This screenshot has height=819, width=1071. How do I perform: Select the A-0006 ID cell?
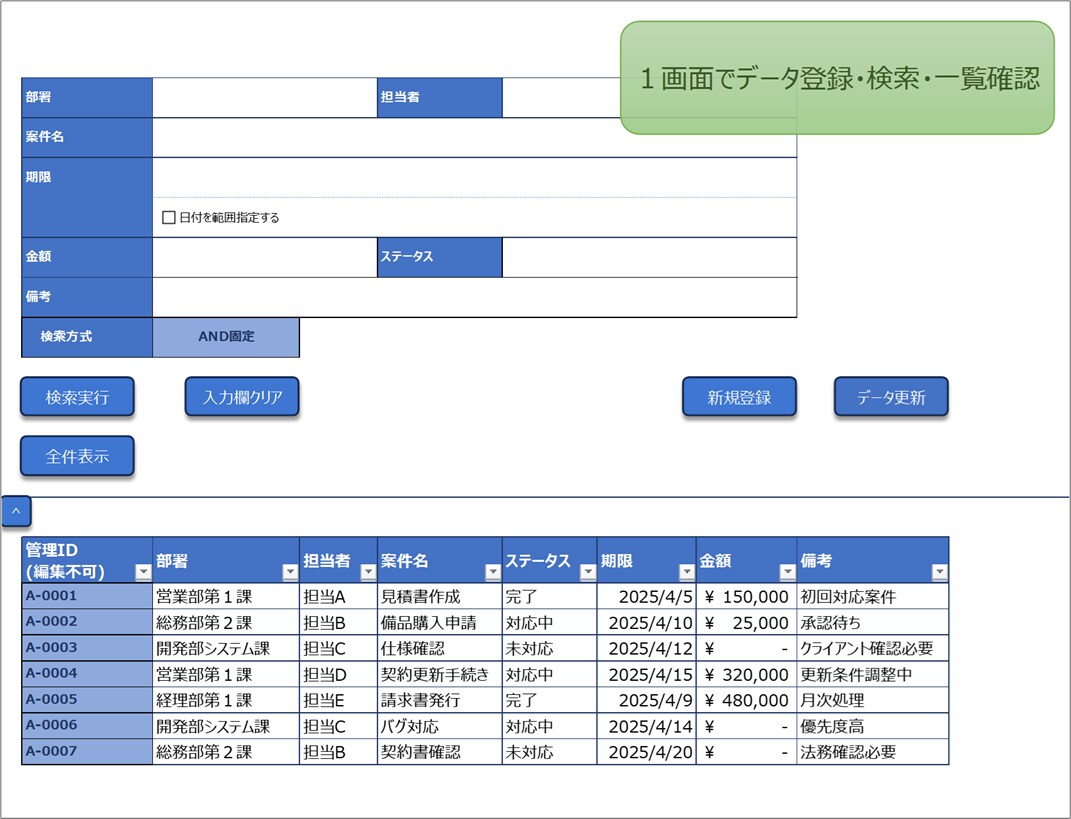(x=87, y=726)
